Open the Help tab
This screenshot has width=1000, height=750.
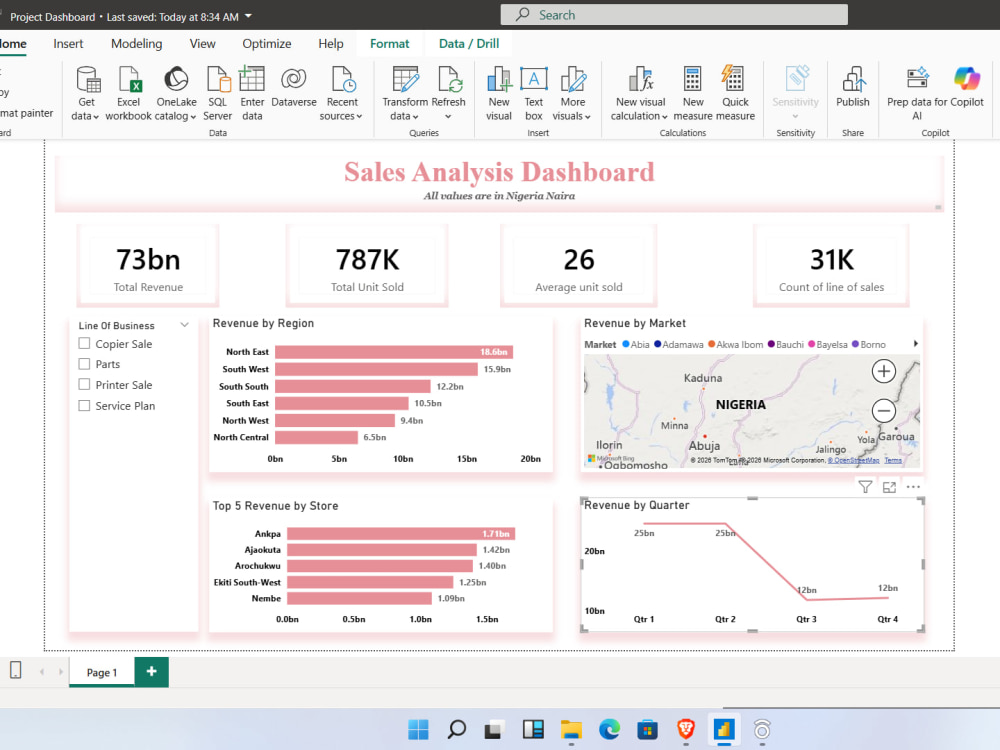point(330,44)
